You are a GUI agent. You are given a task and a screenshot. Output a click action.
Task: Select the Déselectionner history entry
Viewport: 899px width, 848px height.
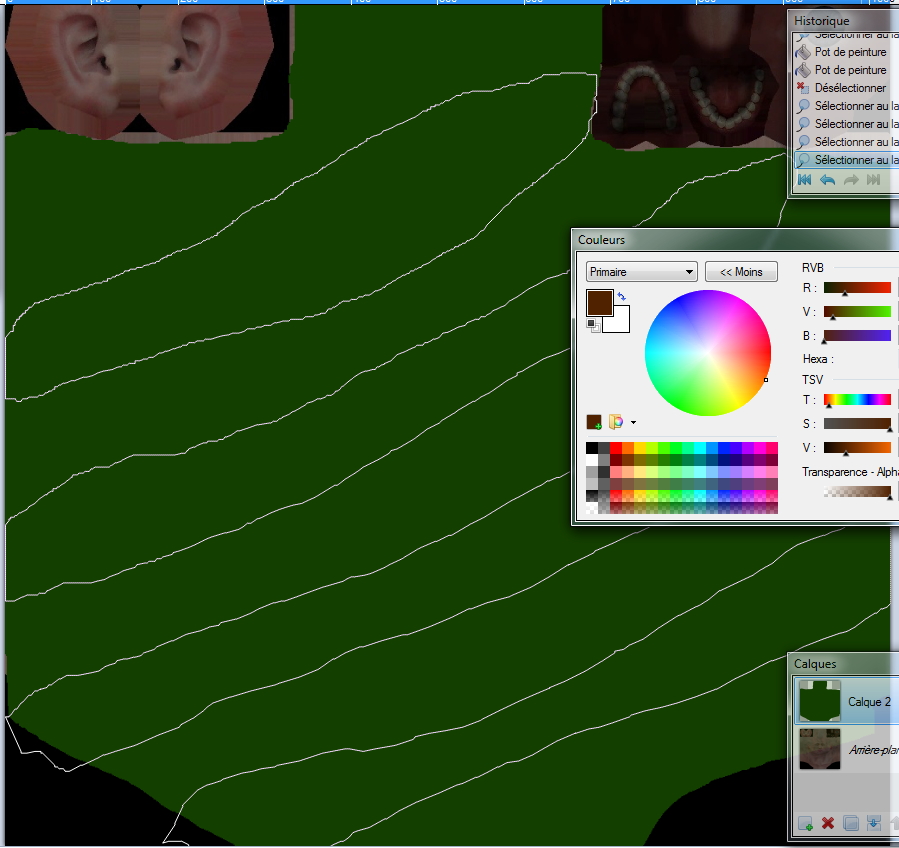(x=850, y=88)
